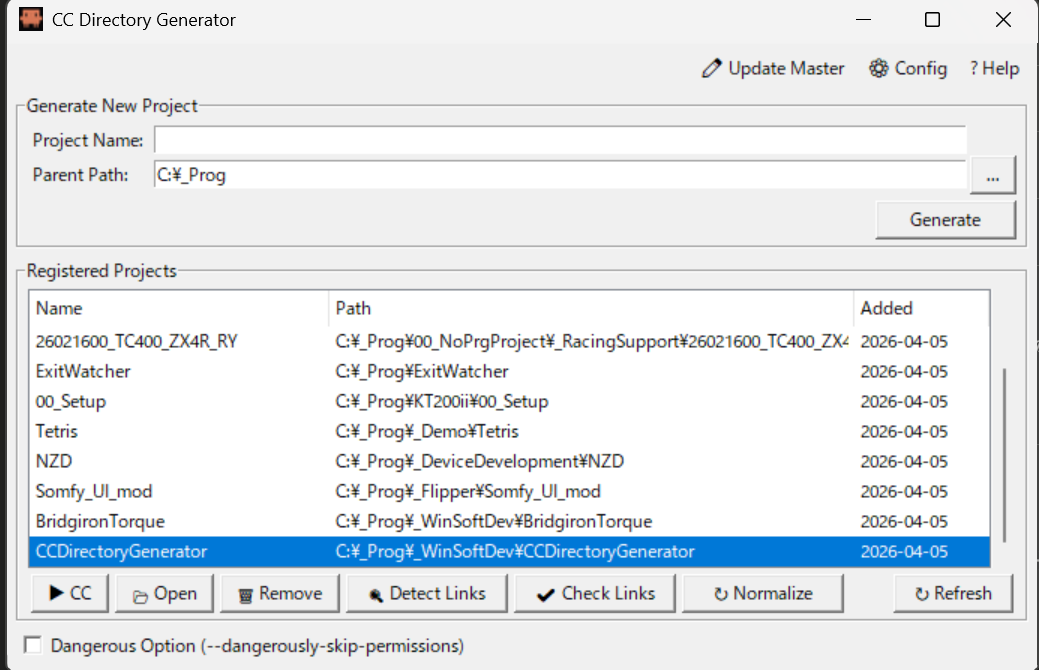Open the Help menu item
1039x670 pixels.
[994, 68]
